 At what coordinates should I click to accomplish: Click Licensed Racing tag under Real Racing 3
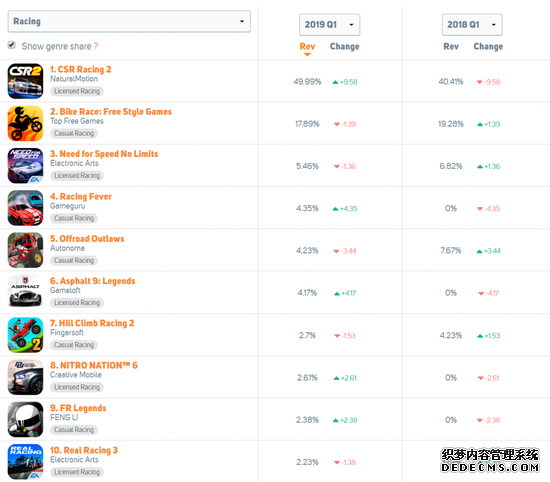77,472
